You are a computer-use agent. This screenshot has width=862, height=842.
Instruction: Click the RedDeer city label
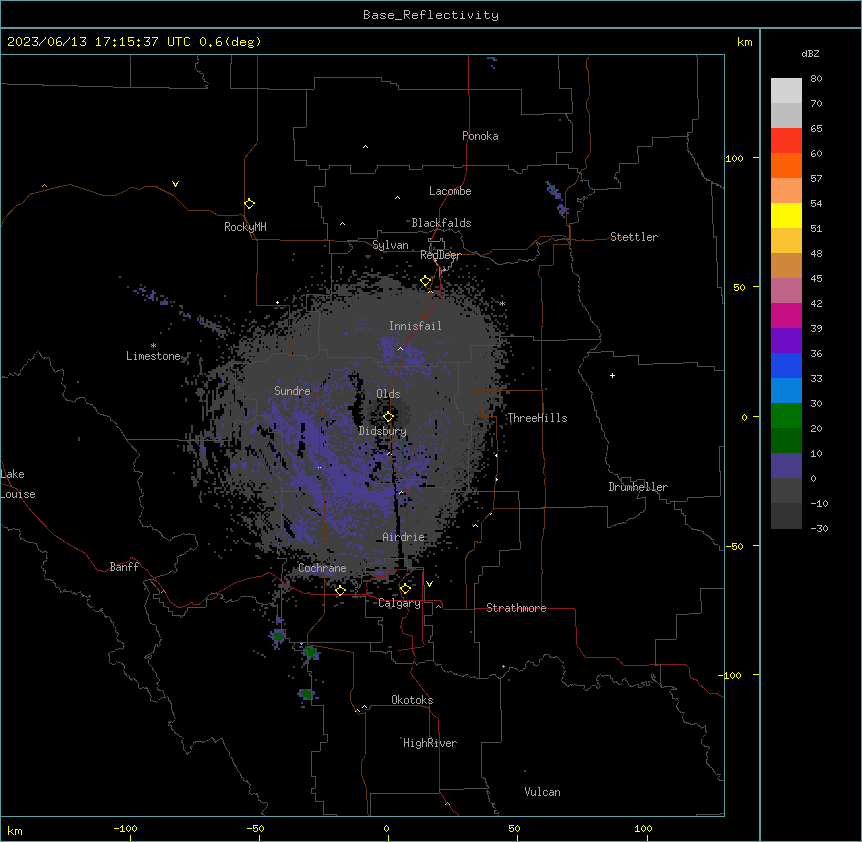pyautogui.click(x=440, y=255)
